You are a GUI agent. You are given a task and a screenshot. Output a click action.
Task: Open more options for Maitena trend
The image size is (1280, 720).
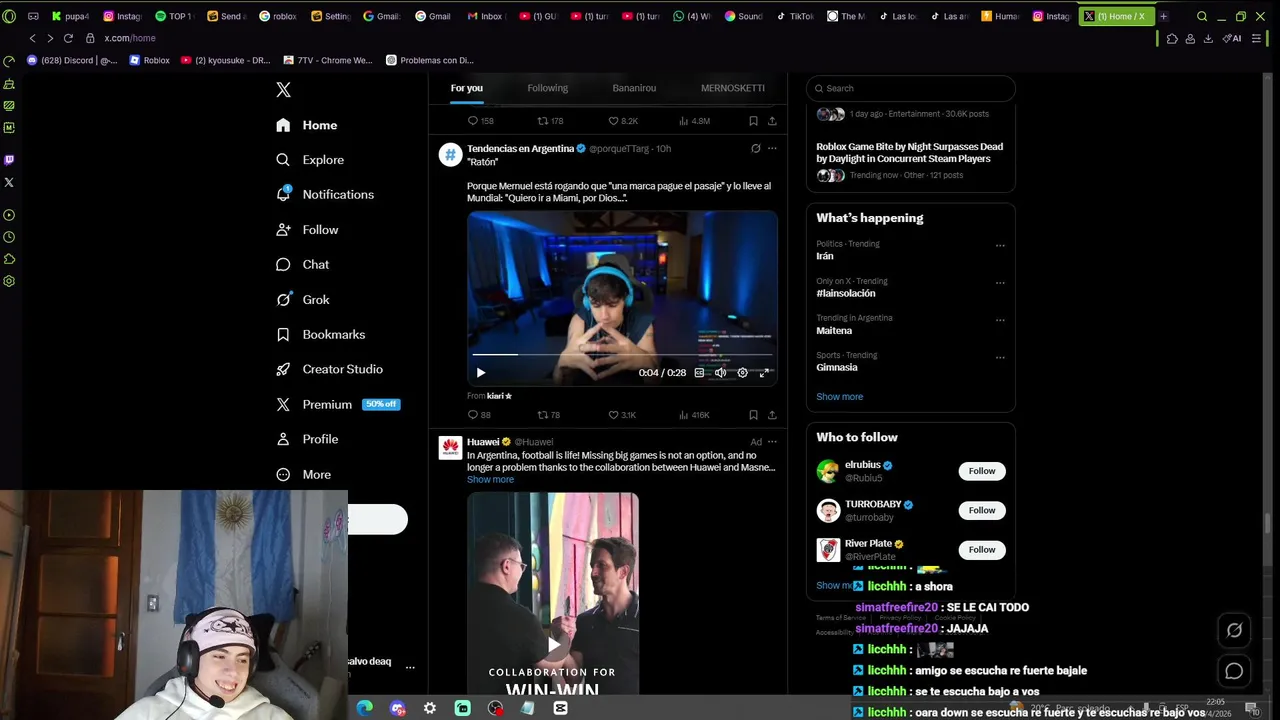[x=1000, y=319]
